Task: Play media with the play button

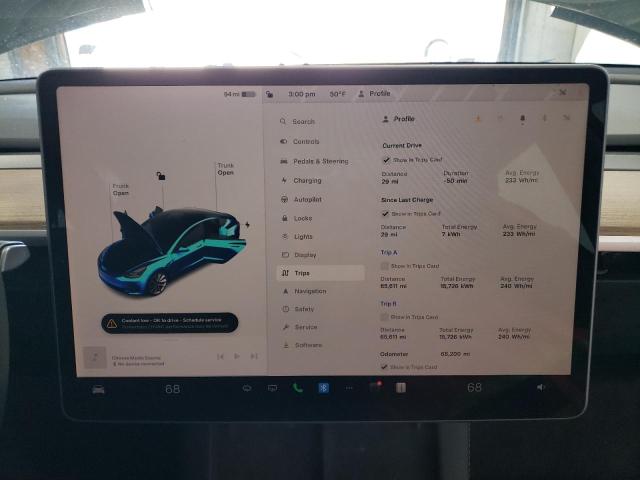Action: point(237,356)
